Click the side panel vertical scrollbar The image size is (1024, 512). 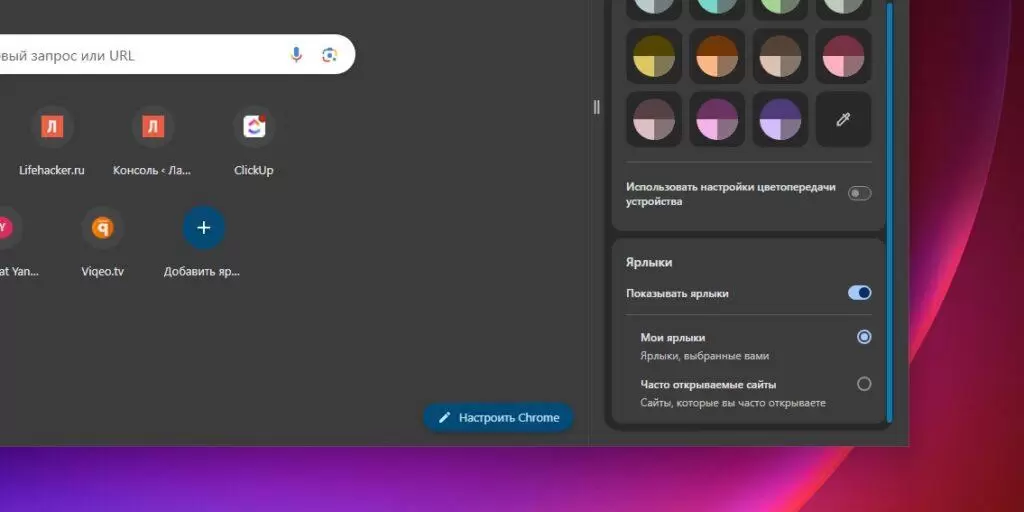point(889,212)
